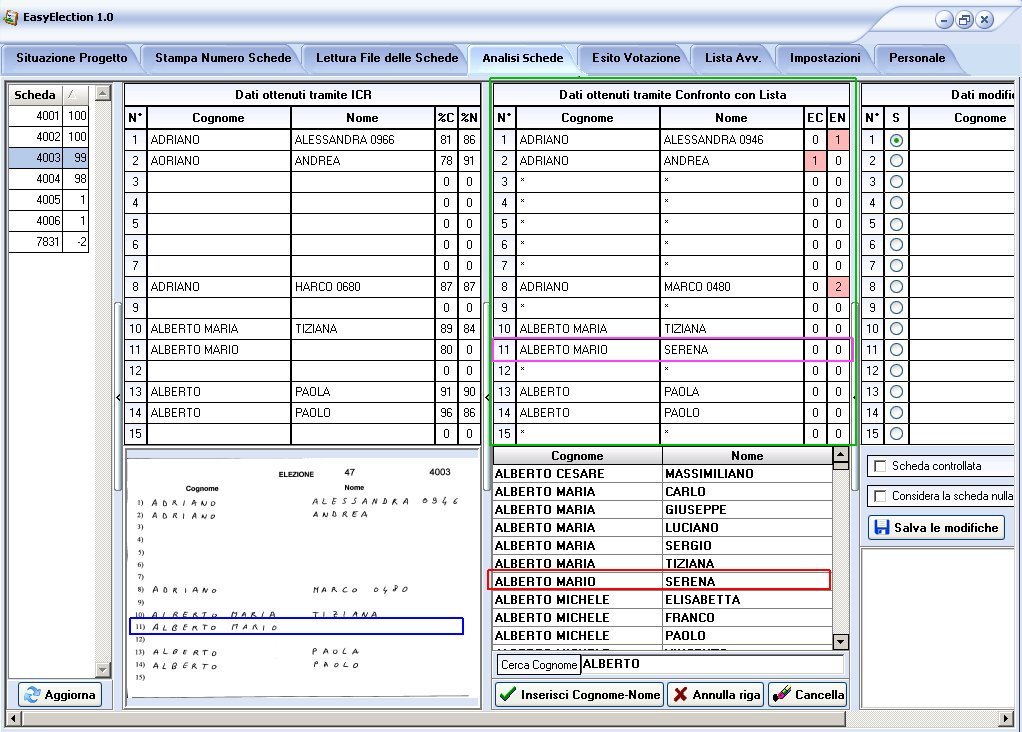Select radio button for row 2

896,161
